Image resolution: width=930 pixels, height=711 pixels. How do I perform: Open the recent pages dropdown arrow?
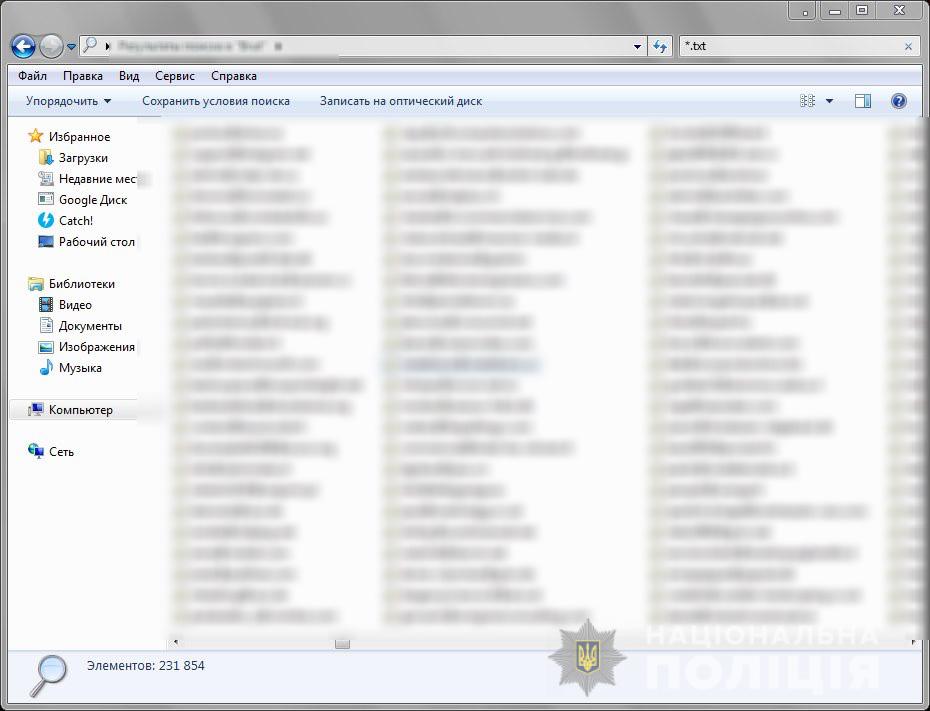71,46
